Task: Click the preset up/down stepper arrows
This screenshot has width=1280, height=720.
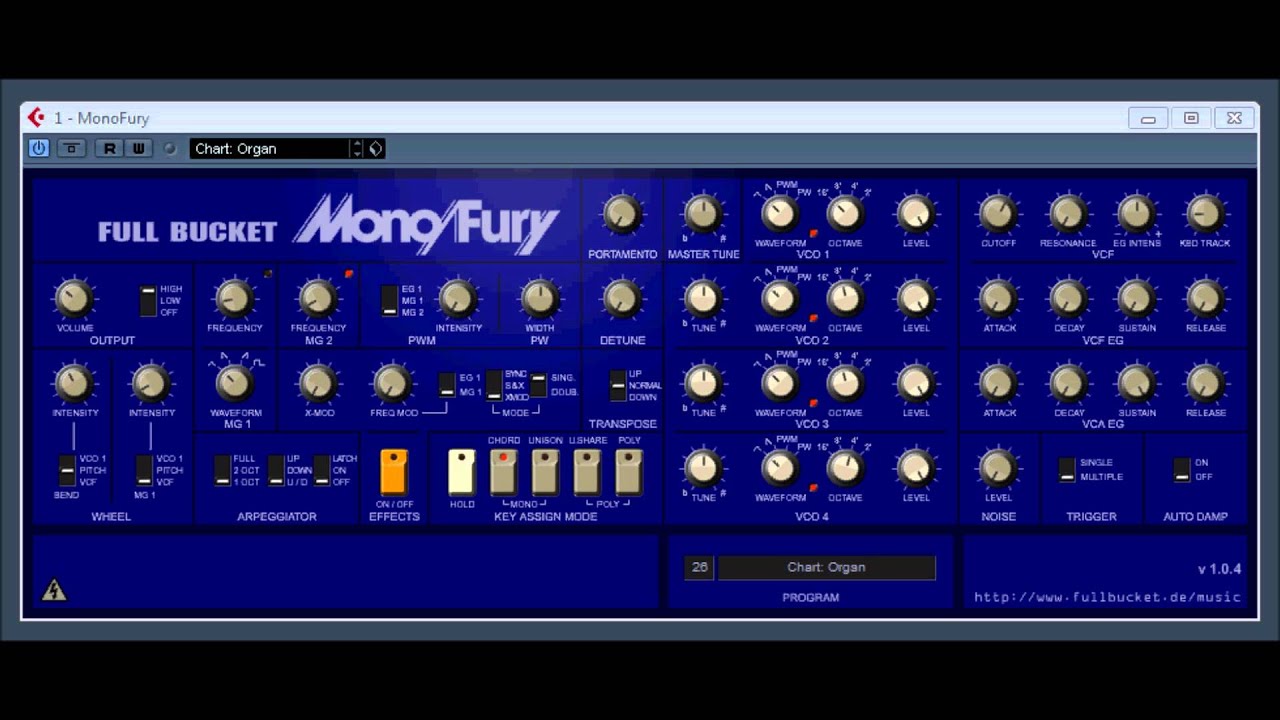Action: [x=356, y=148]
